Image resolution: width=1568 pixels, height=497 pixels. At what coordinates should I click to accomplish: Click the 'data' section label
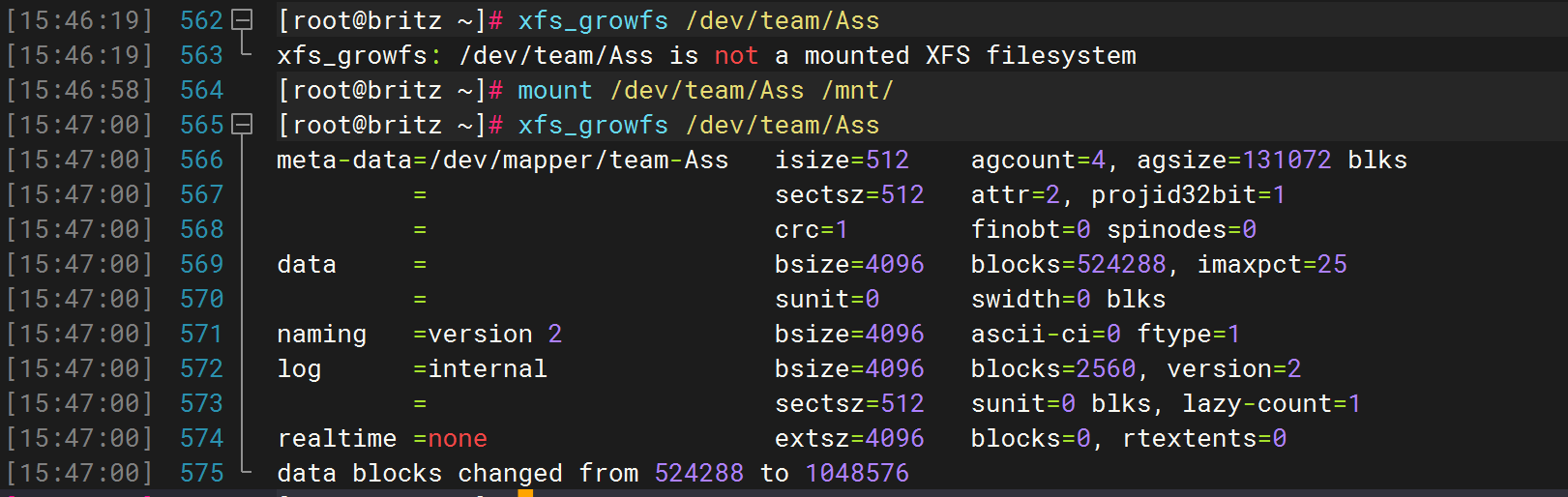(307, 264)
